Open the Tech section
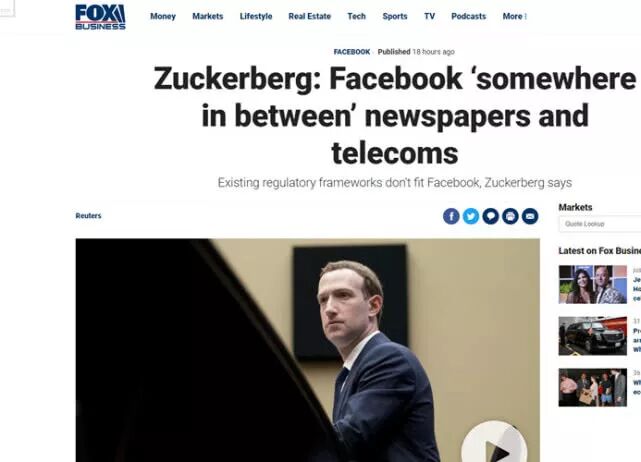The image size is (641, 462). tap(356, 16)
